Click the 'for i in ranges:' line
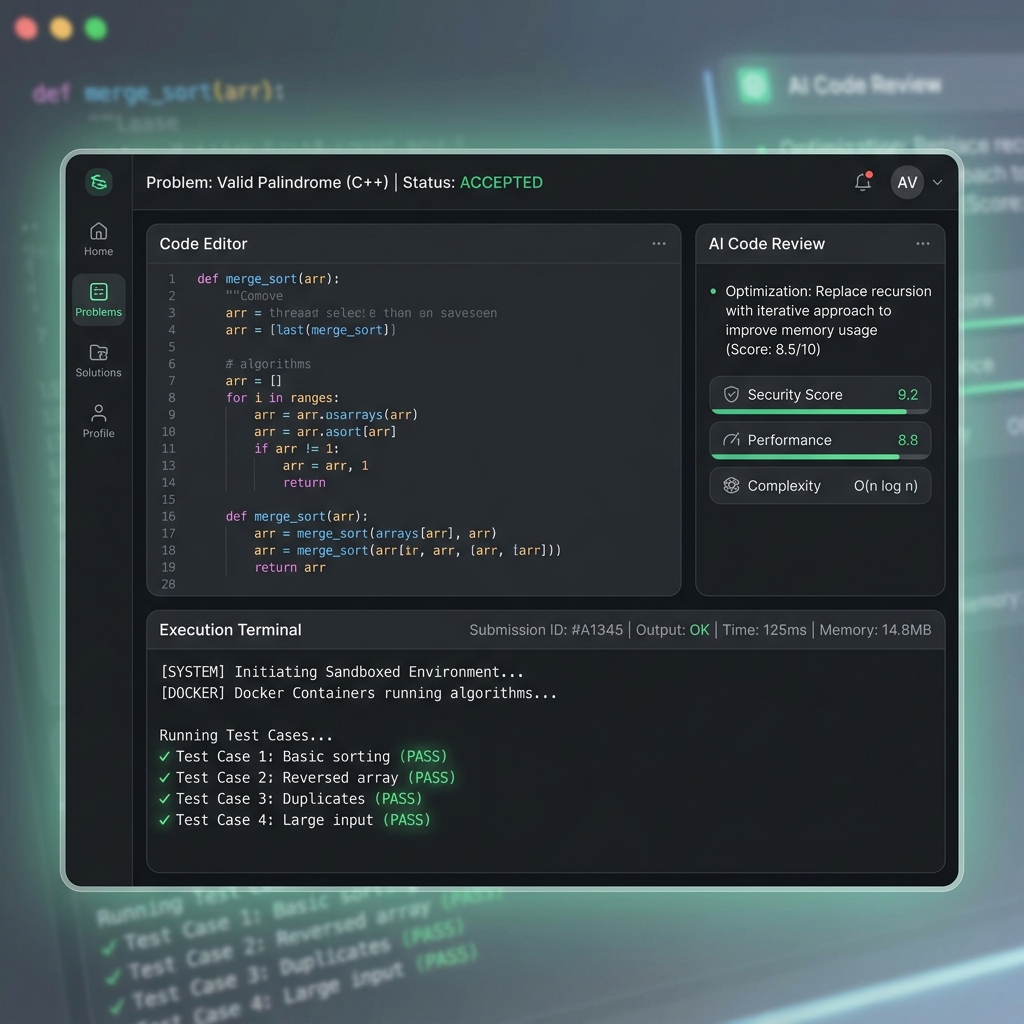Screen dimensions: 1024x1024 coord(282,398)
